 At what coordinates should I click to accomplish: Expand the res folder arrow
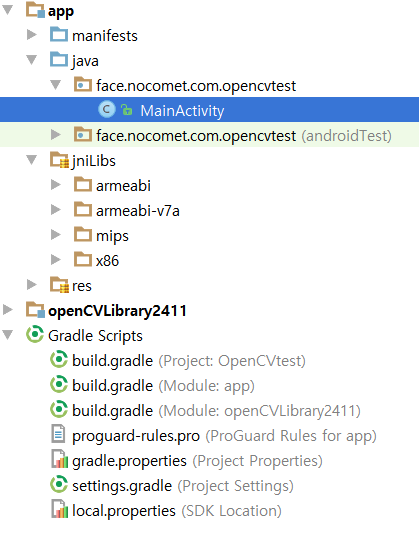pos(32,284)
